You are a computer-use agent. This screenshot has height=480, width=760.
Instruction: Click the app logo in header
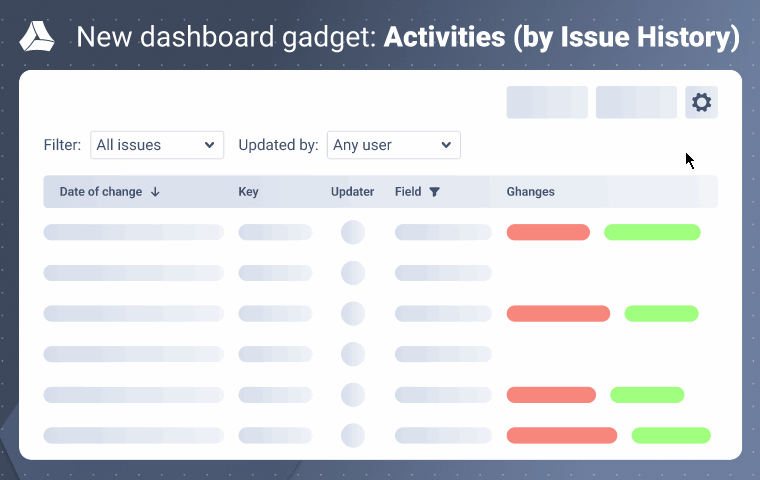tap(38, 39)
